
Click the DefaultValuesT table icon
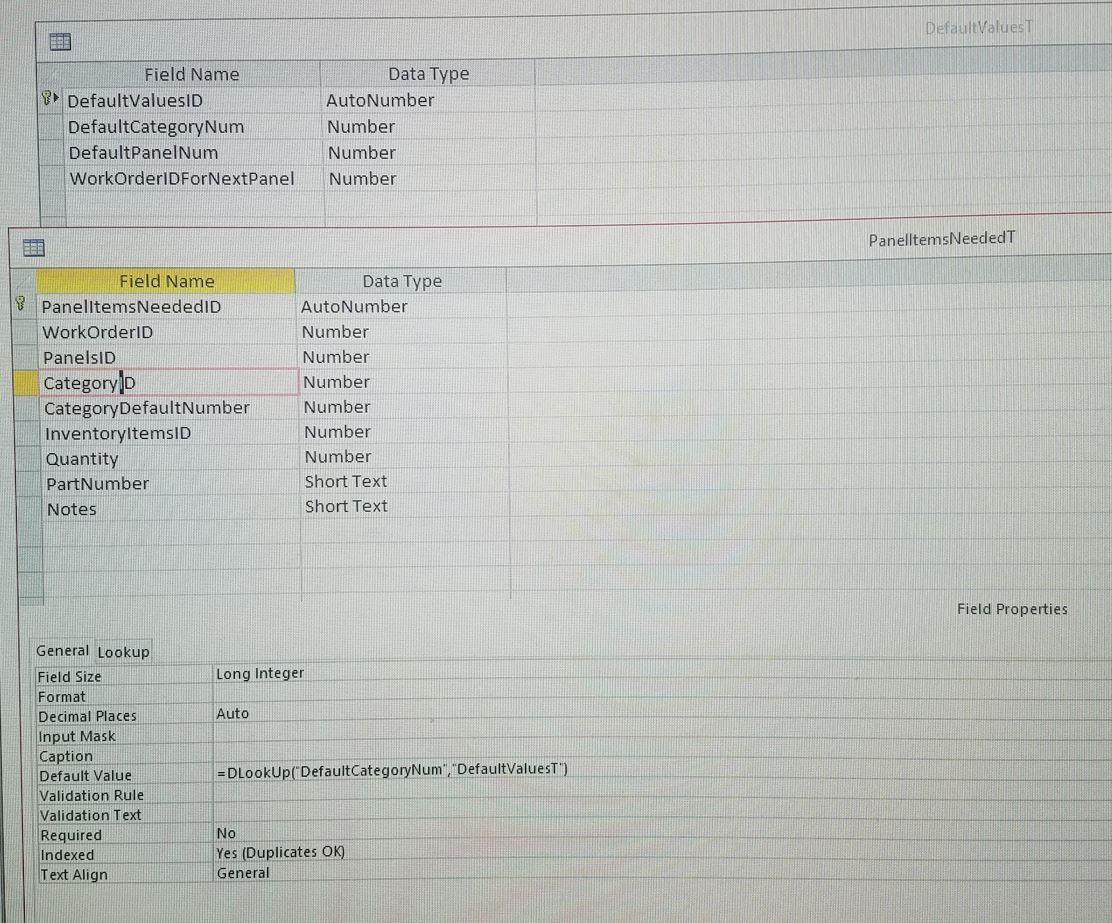click(x=60, y=42)
